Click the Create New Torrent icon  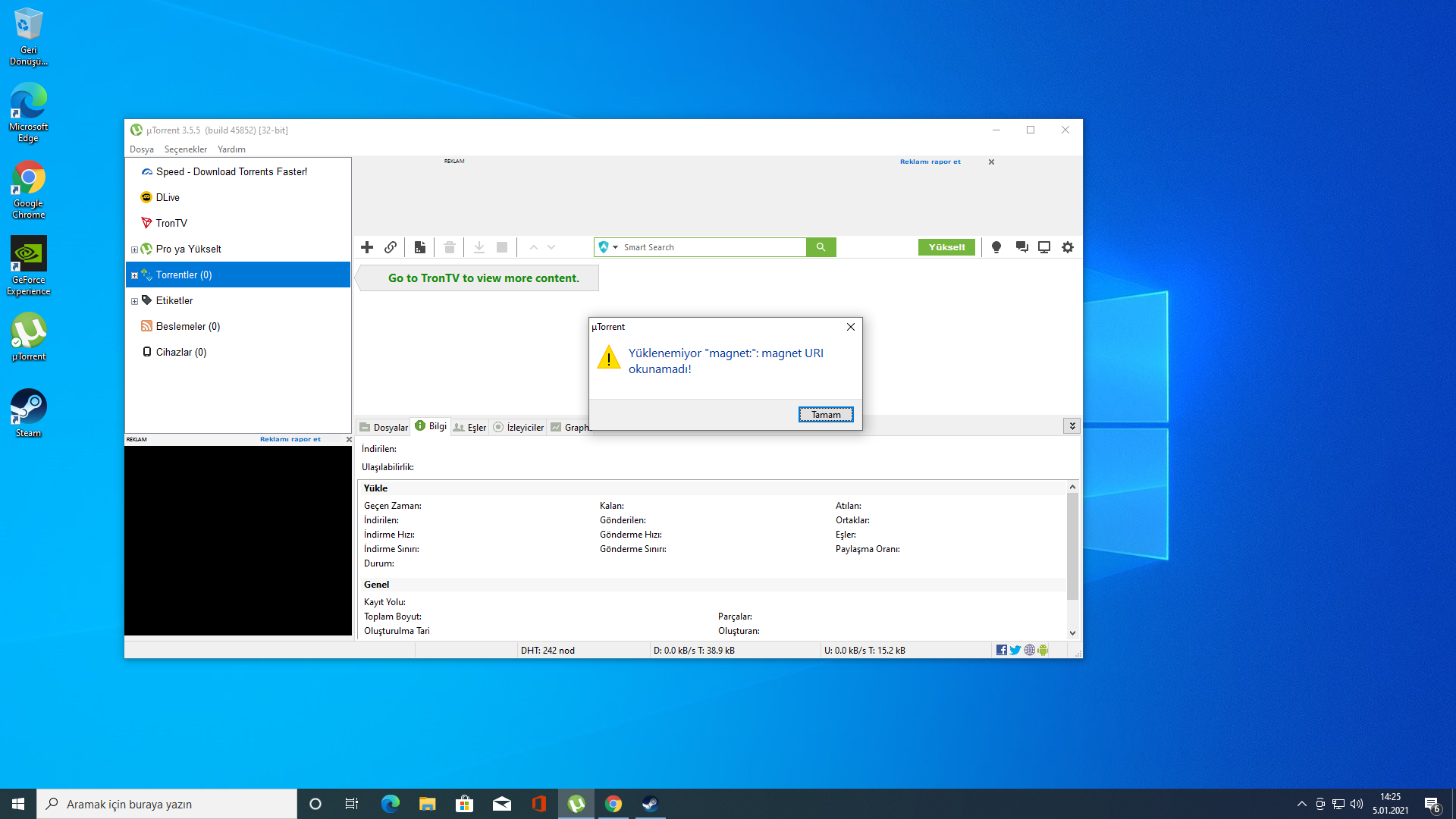click(x=419, y=247)
